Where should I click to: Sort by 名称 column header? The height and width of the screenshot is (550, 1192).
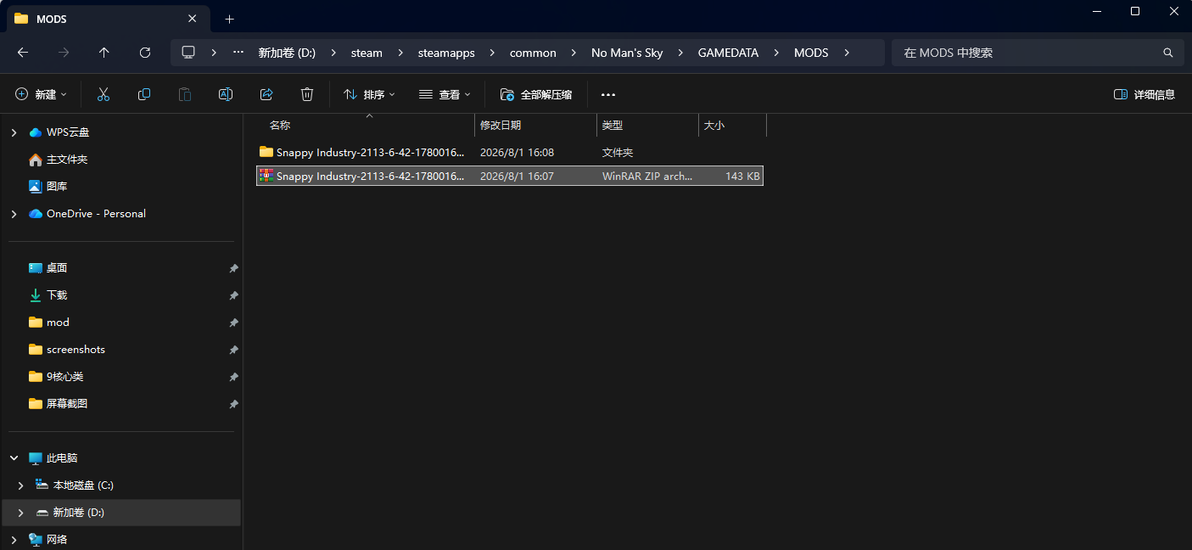pyautogui.click(x=280, y=126)
